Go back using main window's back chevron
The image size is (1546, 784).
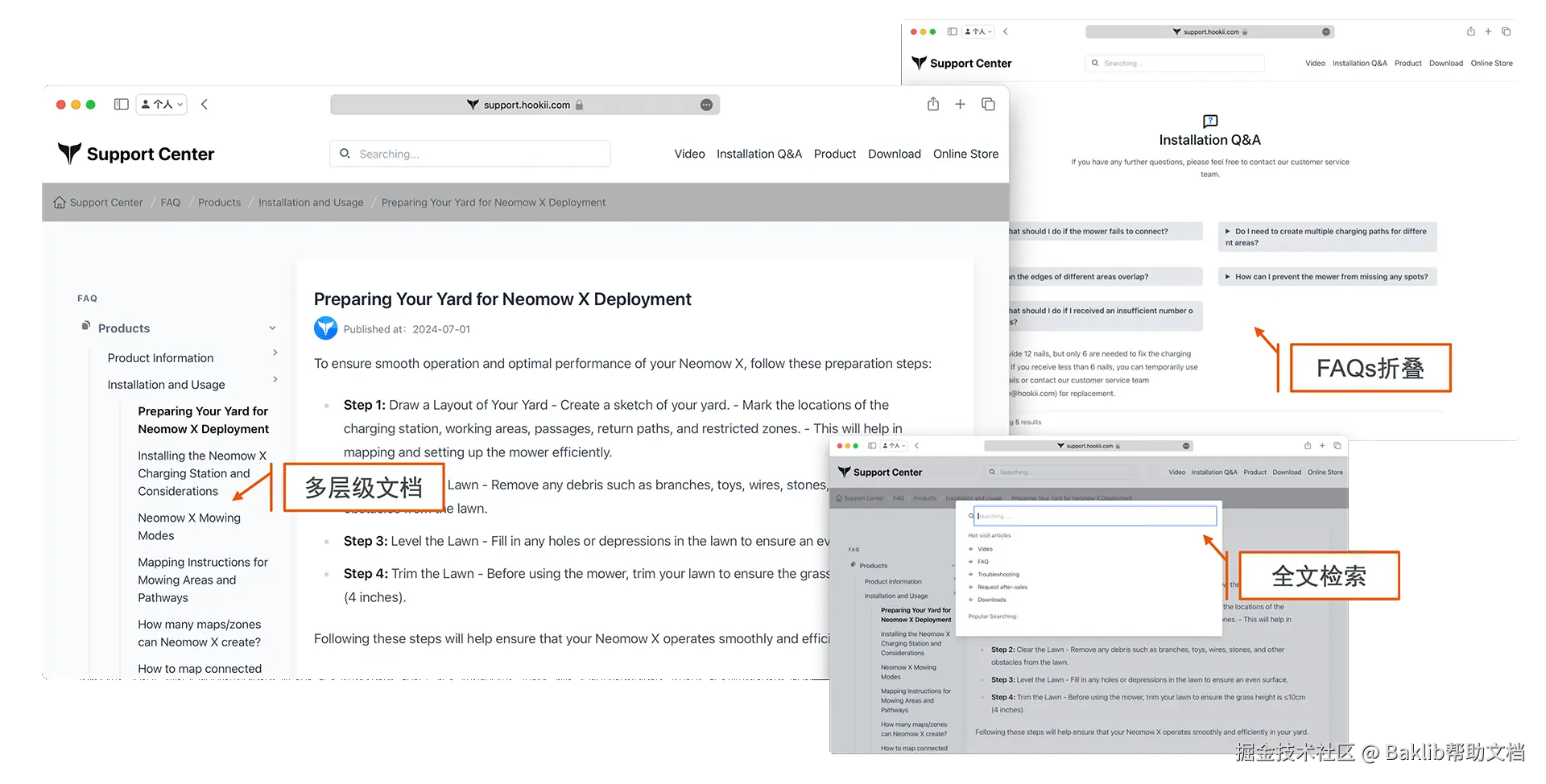[205, 105]
